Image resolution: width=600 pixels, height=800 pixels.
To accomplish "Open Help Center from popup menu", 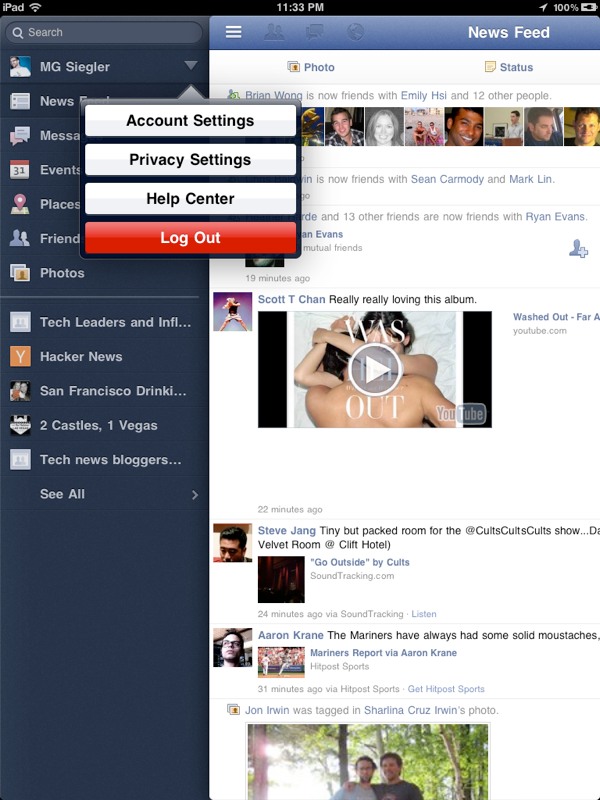I will point(190,198).
